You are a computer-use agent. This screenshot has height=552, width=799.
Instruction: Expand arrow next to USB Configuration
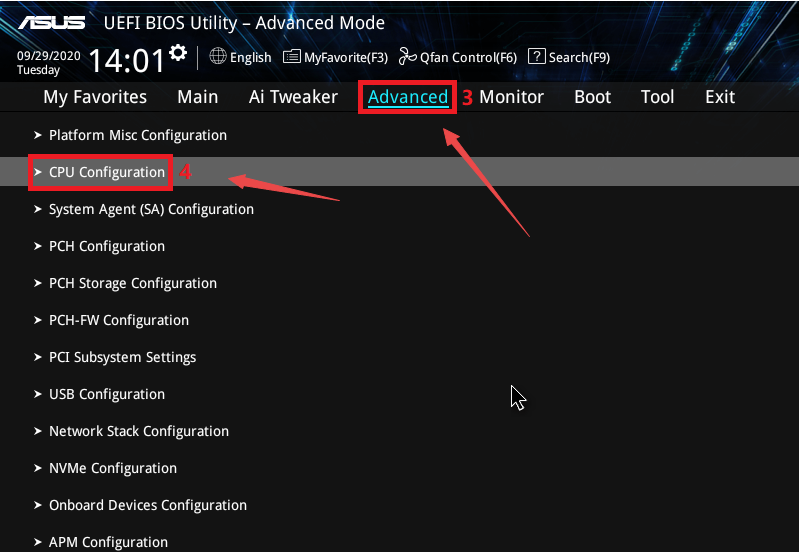tap(38, 394)
